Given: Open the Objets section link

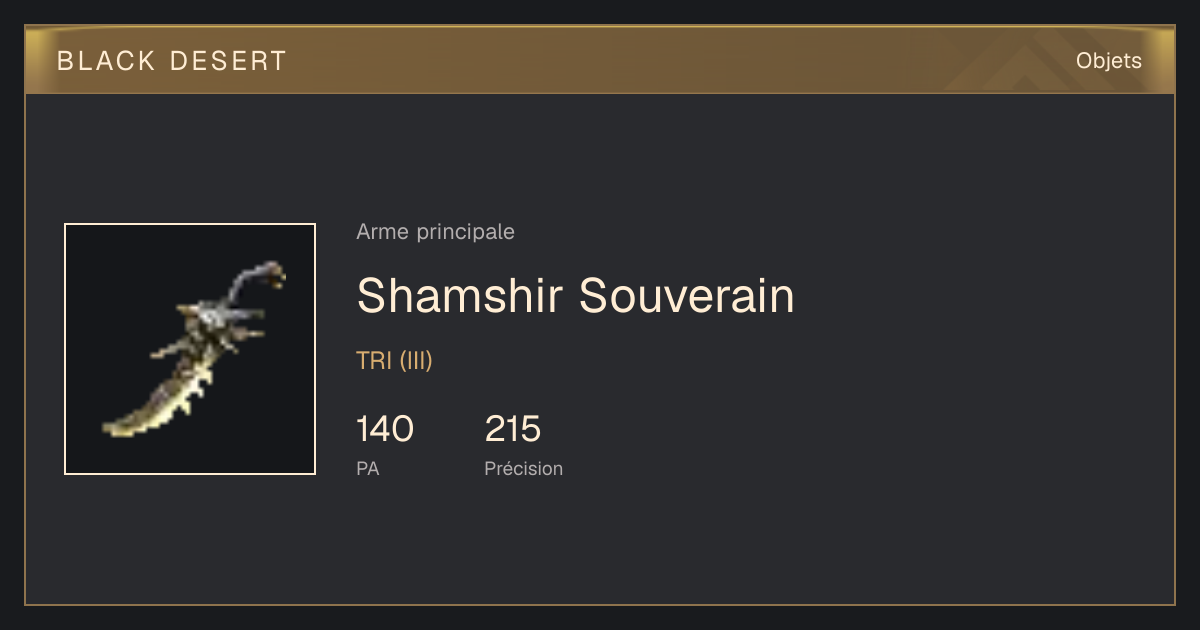Looking at the screenshot, I should [1108, 61].
